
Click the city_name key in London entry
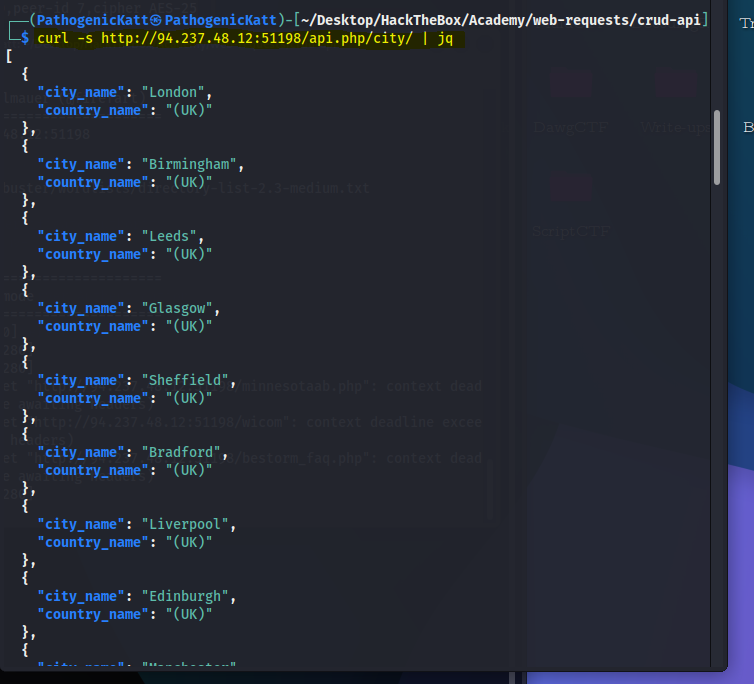coord(81,92)
